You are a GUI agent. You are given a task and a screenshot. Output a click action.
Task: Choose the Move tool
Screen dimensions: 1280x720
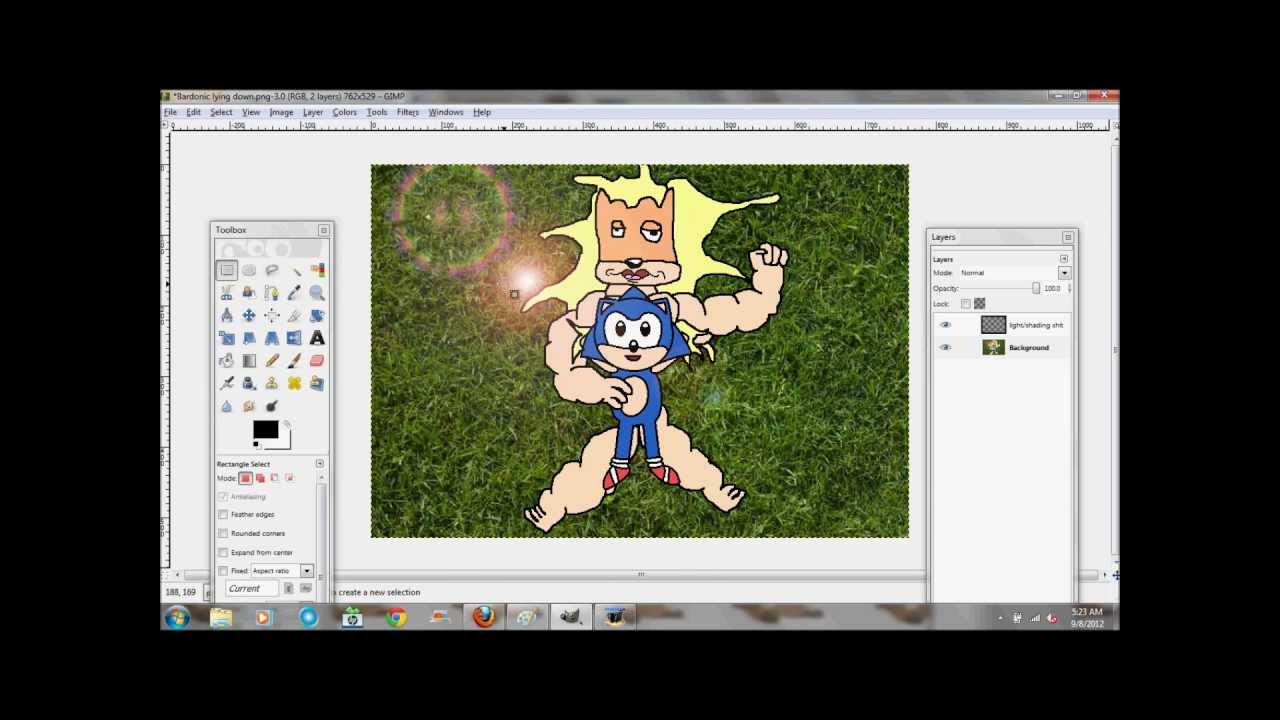(249, 315)
